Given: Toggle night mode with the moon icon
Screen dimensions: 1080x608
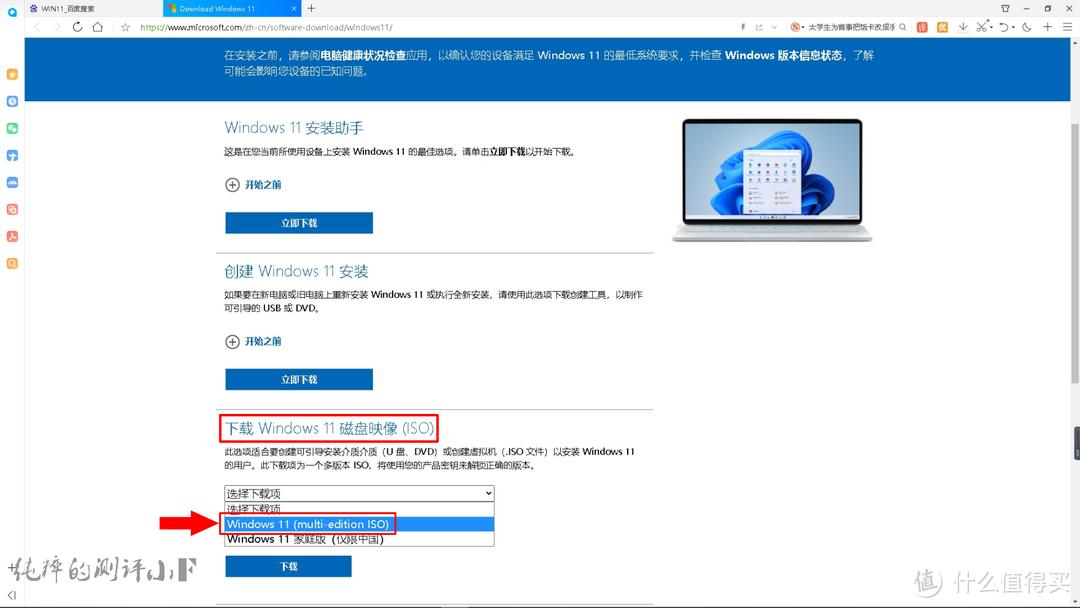Looking at the screenshot, I should click(x=1027, y=27).
